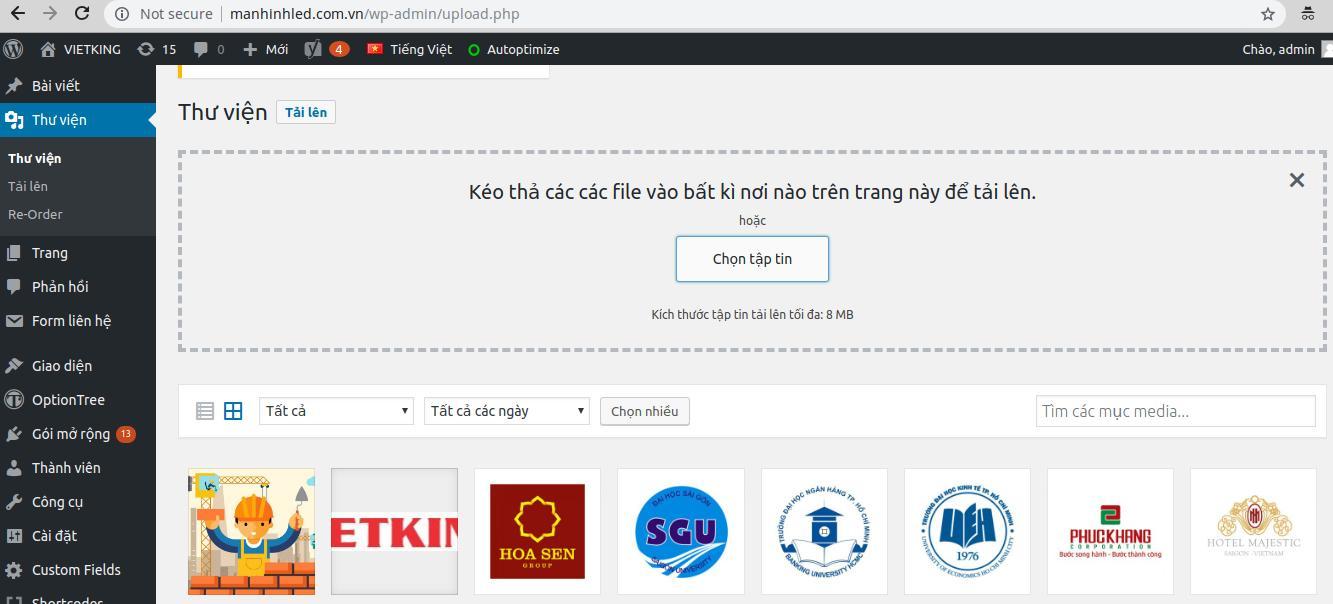Click the Chọn tập tin button
Screen dimensions: 1333x604
coord(752,259)
